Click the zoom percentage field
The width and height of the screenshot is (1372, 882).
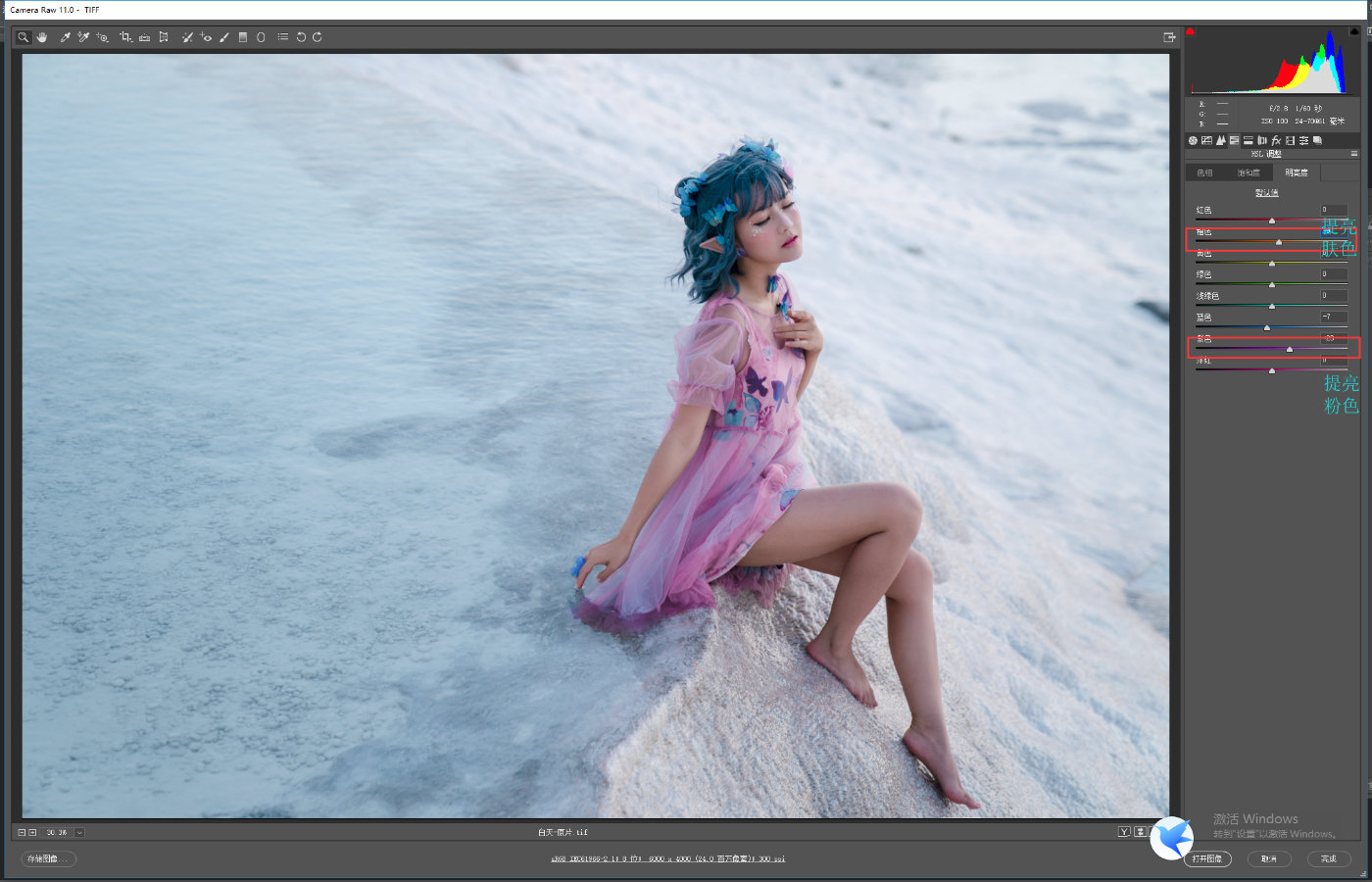pyautogui.click(x=57, y=832)
